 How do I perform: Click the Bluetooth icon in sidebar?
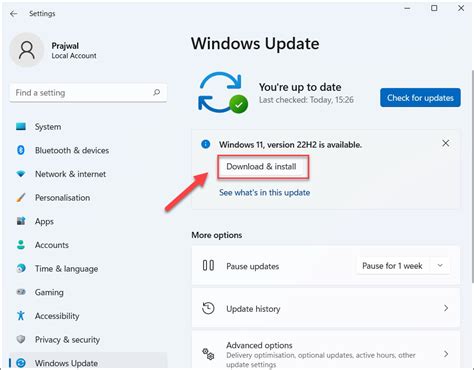21,150
